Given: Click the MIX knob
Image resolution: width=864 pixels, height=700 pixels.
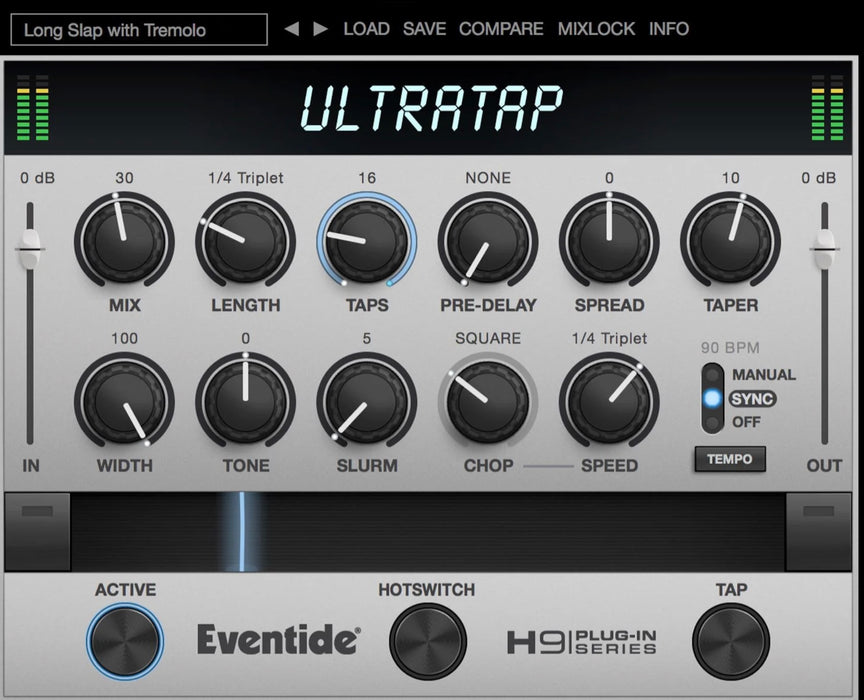Looking at the screenshot, I should click(x=124, y=240).
